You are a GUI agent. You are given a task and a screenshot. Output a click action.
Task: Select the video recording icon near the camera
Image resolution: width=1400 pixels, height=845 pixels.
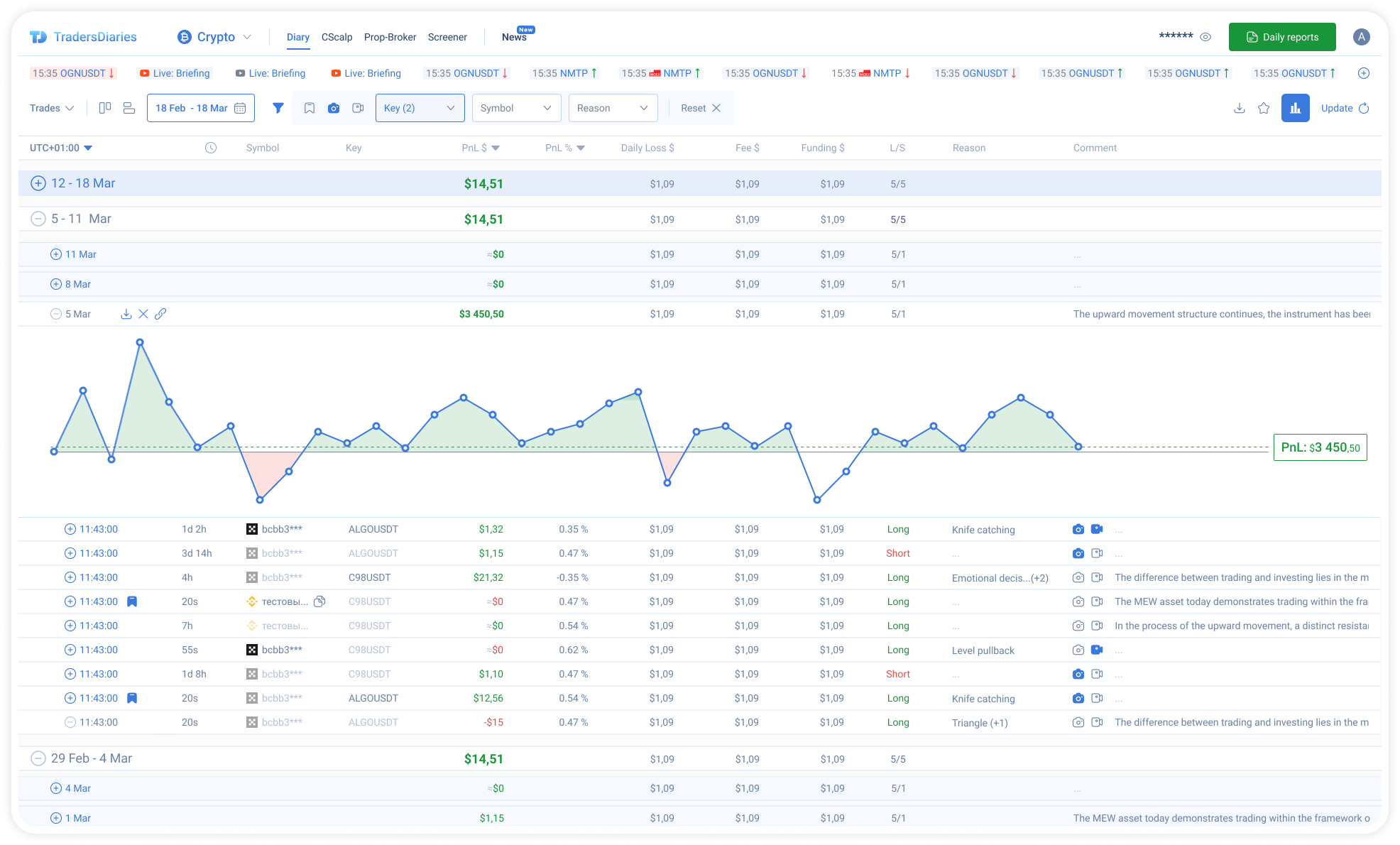click(x=358, y=108)
